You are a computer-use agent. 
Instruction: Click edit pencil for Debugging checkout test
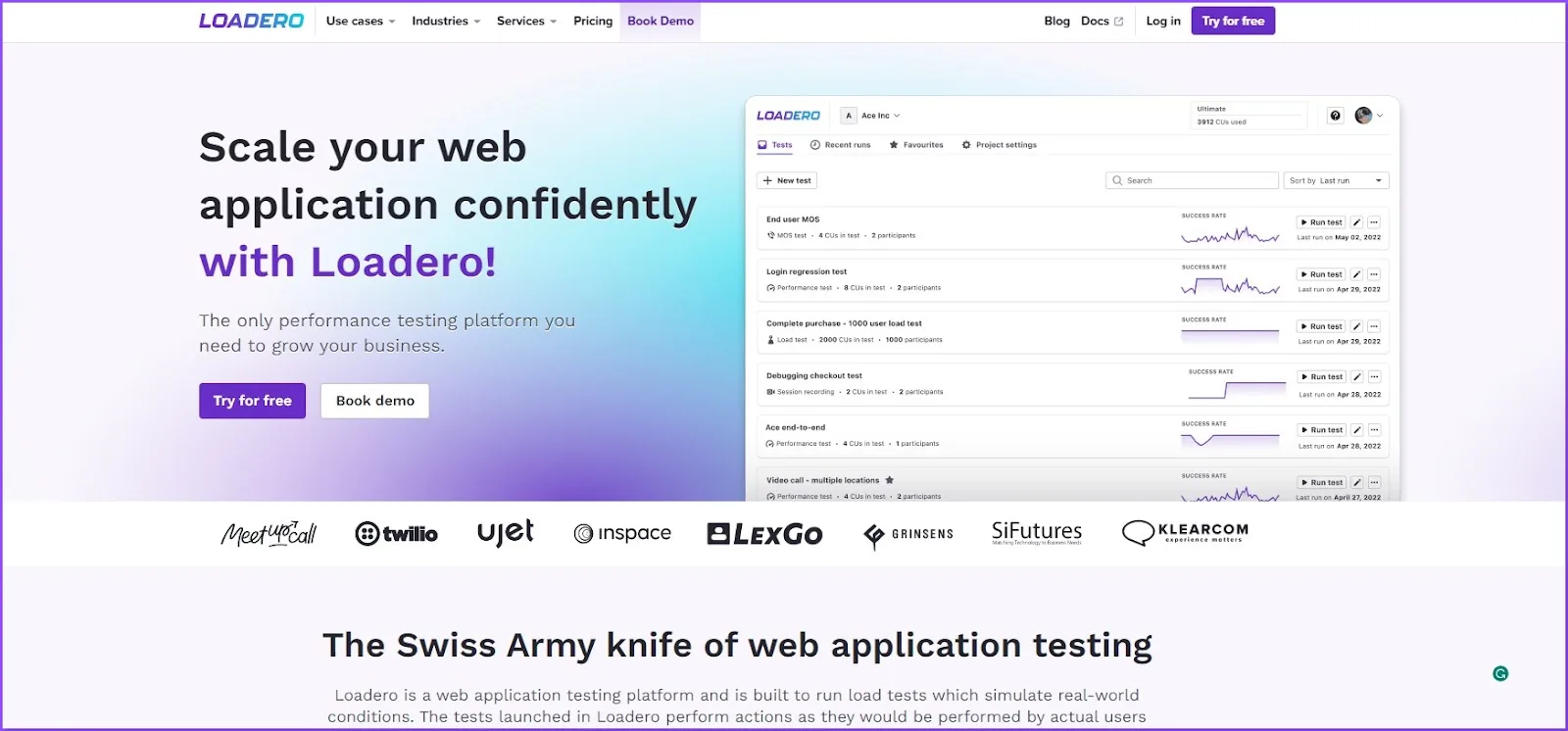click(x=1356, y=377)
